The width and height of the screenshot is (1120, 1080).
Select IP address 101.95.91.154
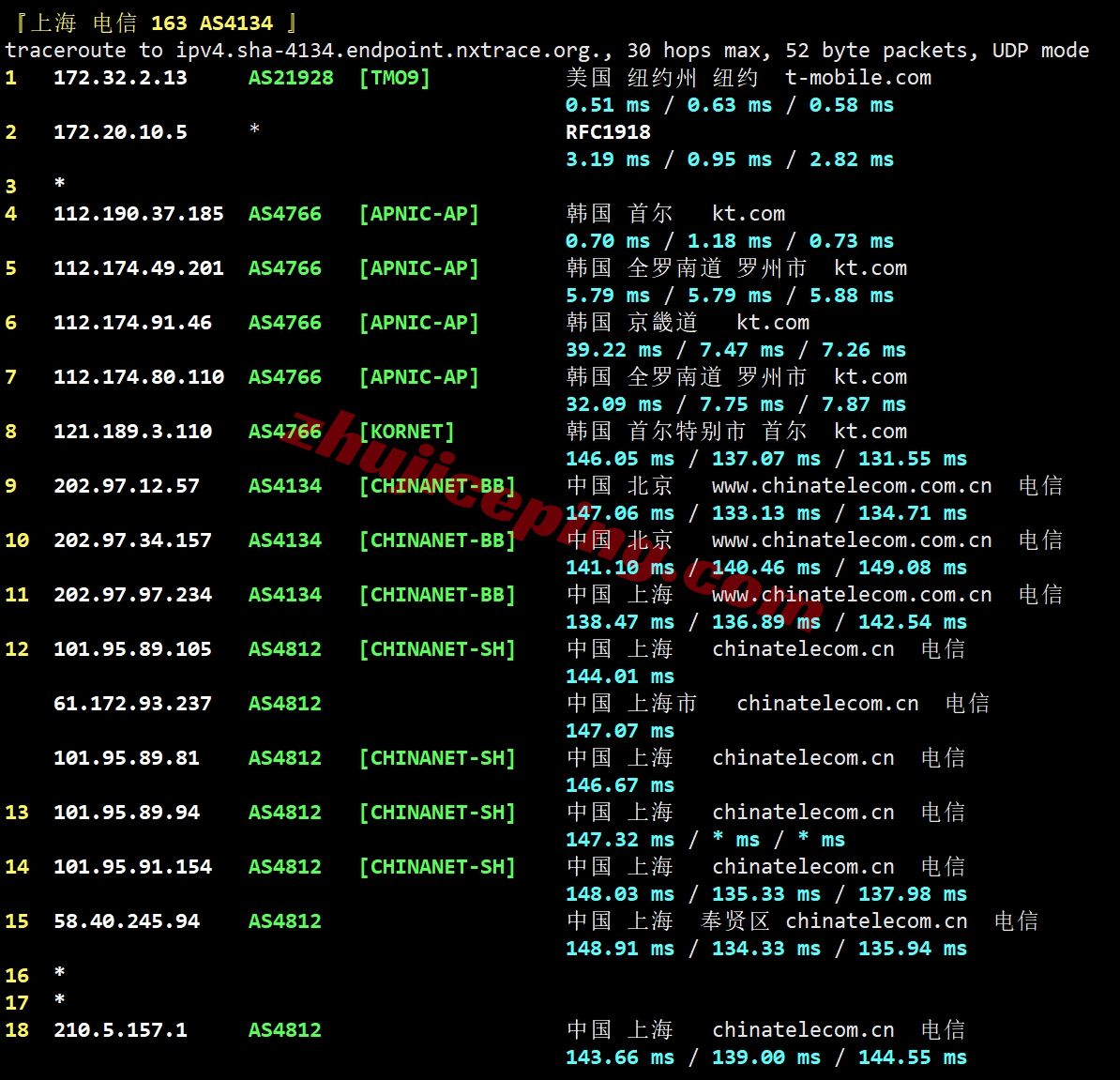132,867
